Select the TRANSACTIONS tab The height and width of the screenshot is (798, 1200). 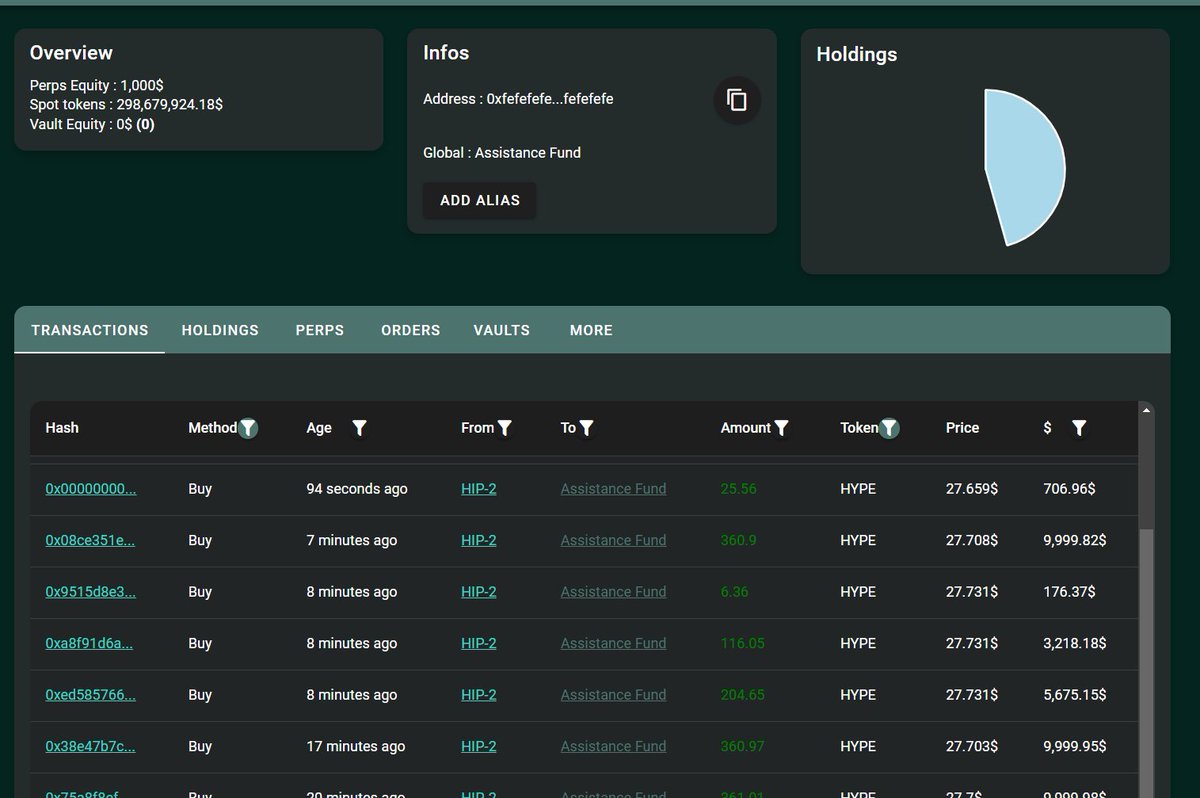pyautogui.click(x=89, y=330)
